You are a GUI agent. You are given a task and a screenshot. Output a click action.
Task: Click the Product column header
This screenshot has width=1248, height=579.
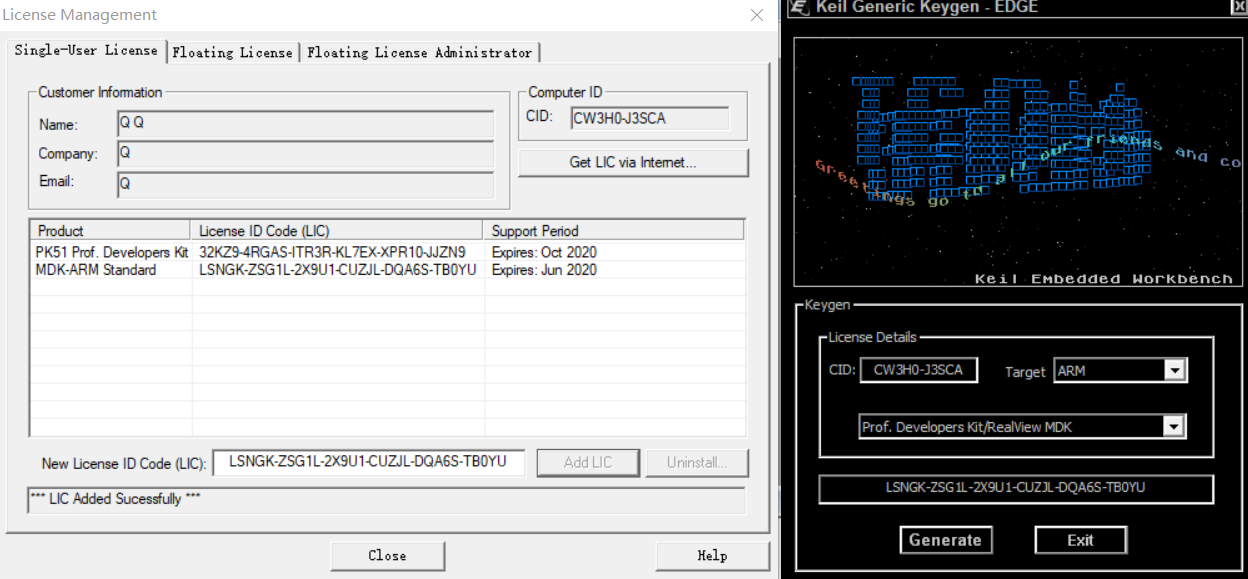point(111,230)
